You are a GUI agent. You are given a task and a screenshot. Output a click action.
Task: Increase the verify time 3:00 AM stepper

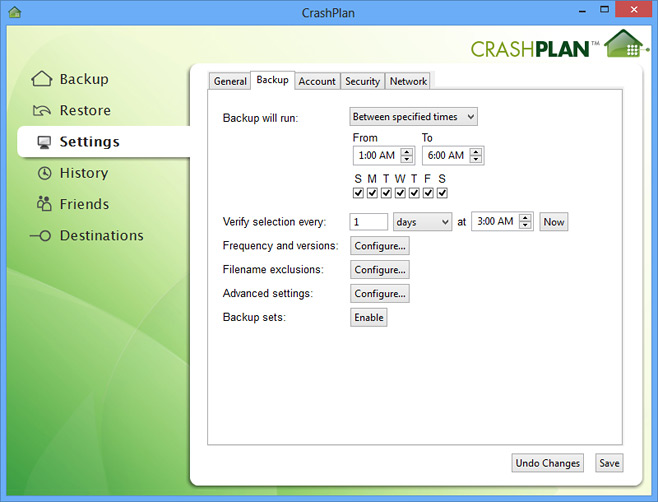coord(525,218)
